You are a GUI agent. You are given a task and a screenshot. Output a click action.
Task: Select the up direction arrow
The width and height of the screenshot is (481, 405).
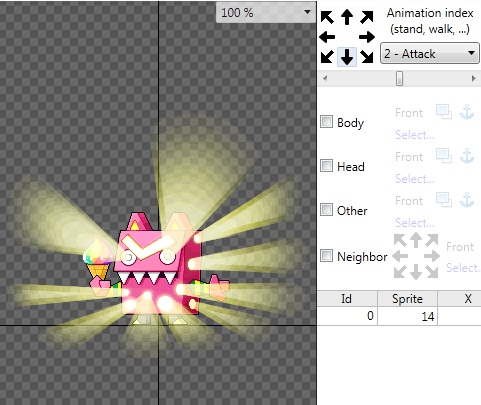point(347,17)
